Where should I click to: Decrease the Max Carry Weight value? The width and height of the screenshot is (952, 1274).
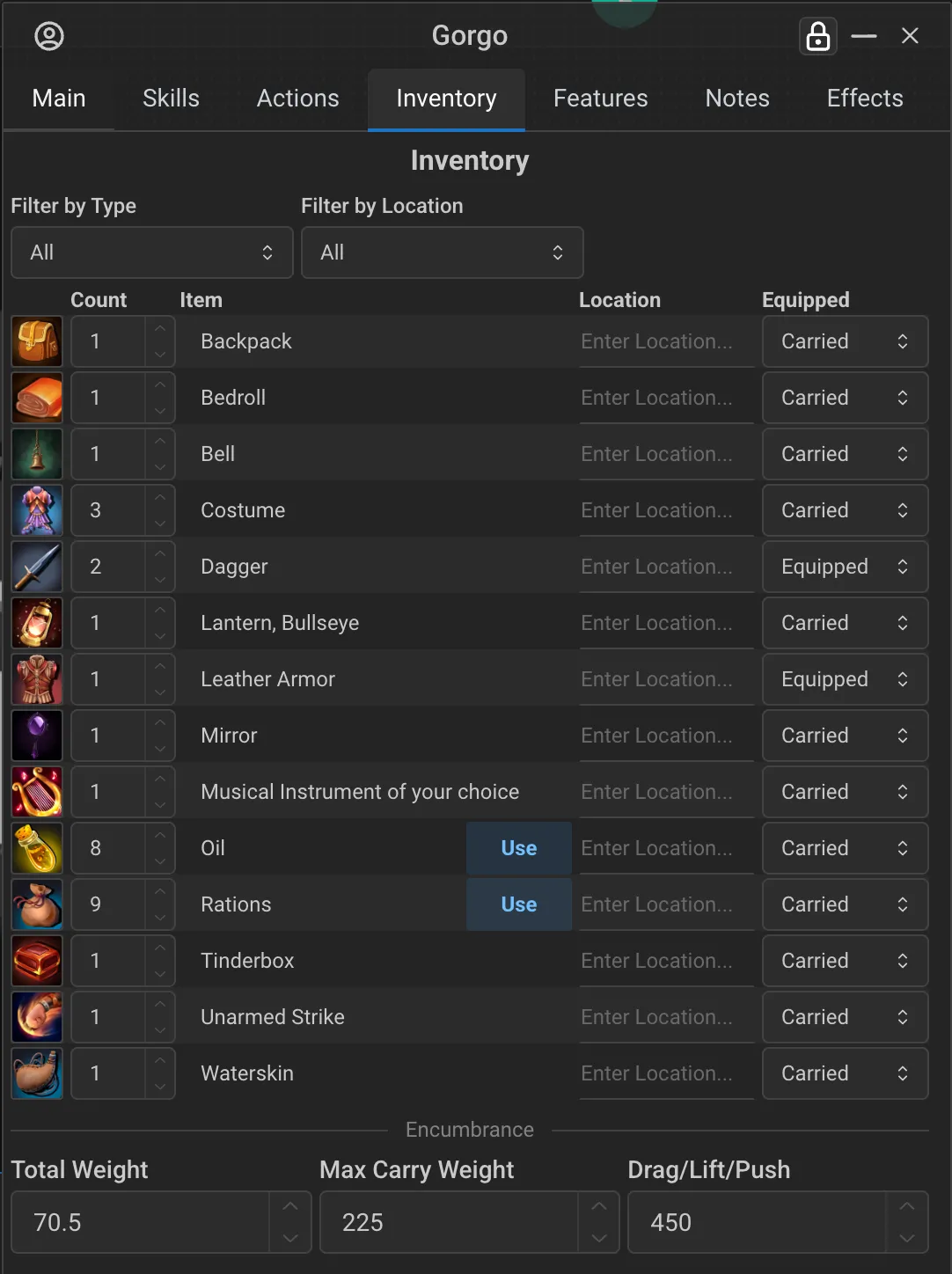[x=599, y=1238]
